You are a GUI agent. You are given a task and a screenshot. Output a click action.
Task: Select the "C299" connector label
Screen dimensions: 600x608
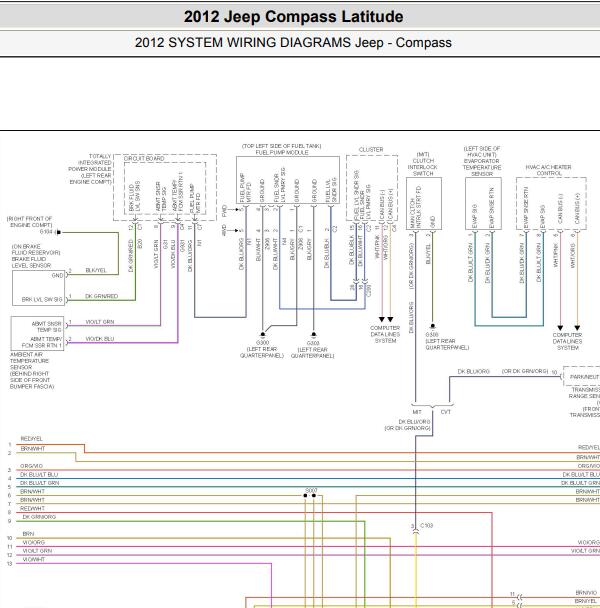369,291
